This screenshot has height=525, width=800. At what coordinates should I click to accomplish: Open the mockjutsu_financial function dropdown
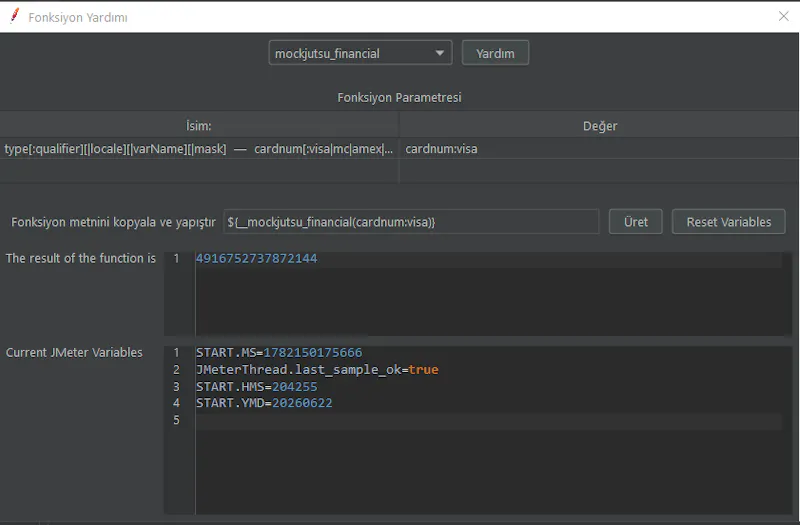tap(360, 53)
